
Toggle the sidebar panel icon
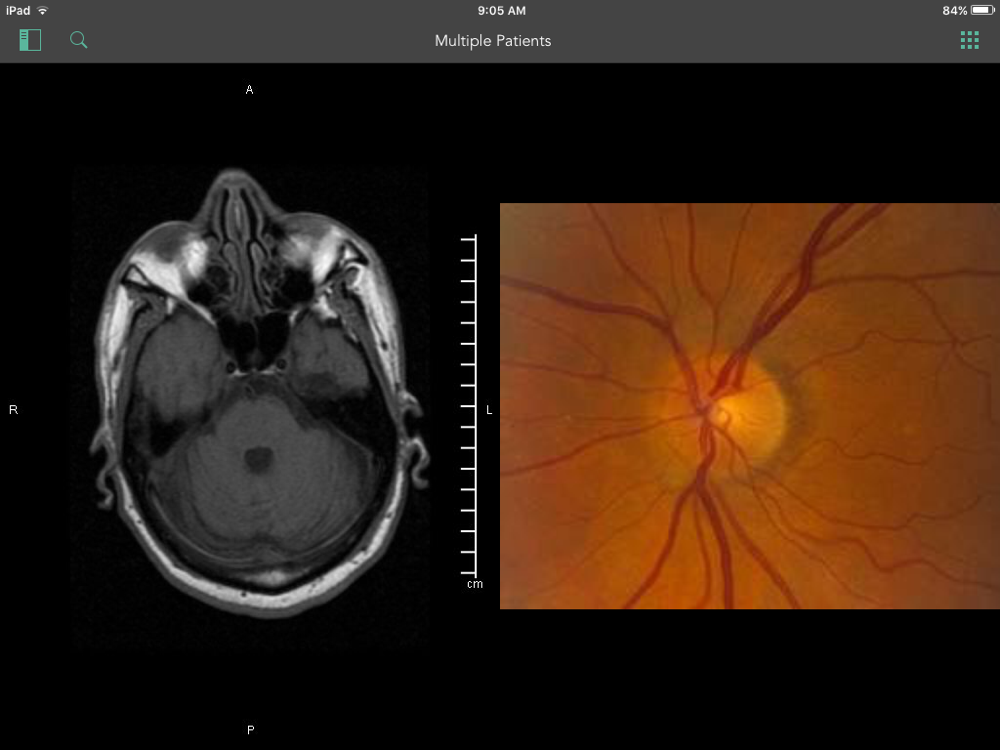point(30,40)
